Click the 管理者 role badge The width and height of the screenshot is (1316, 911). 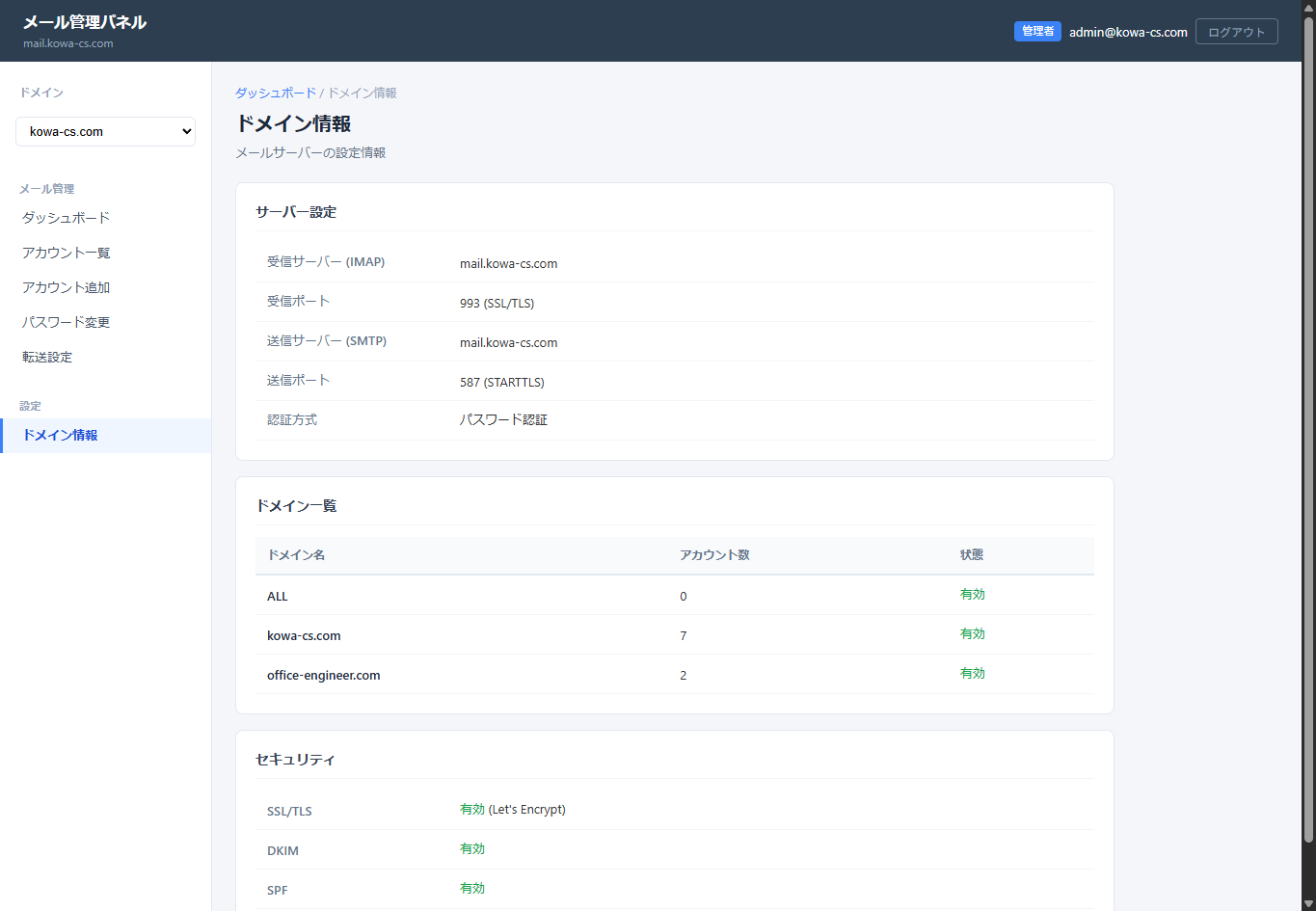pyautogui.click(x=1037, y=31)
